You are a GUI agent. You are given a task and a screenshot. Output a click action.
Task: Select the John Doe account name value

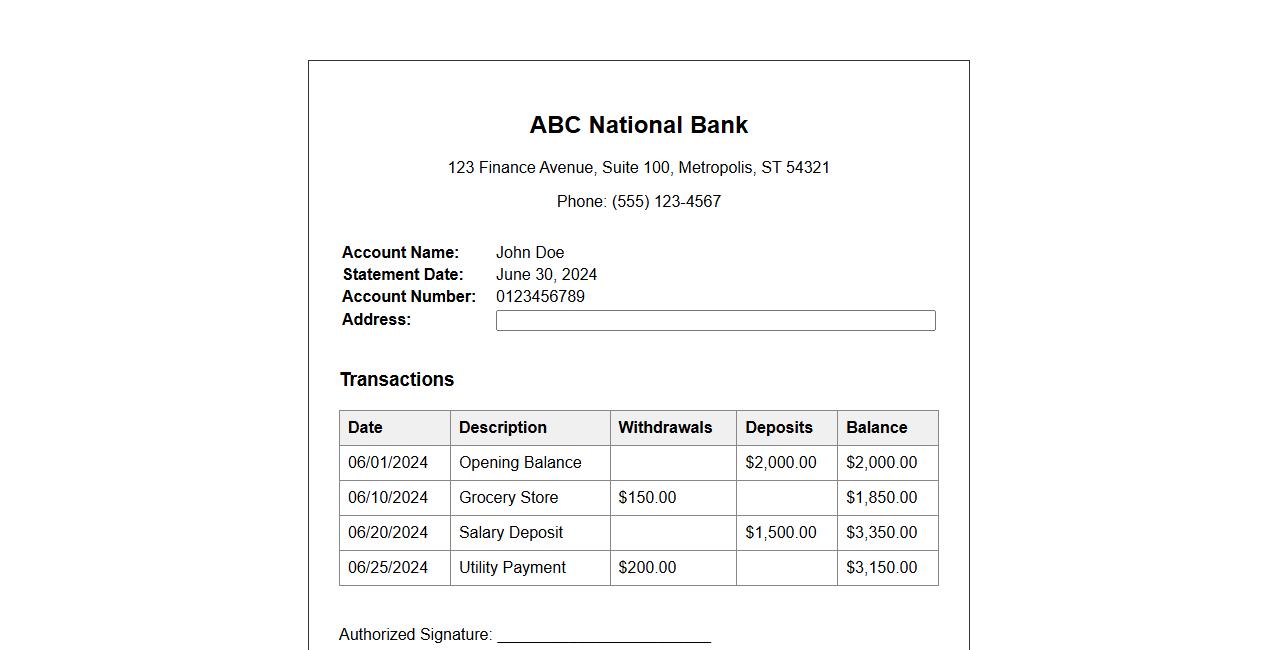coord(530,252)
